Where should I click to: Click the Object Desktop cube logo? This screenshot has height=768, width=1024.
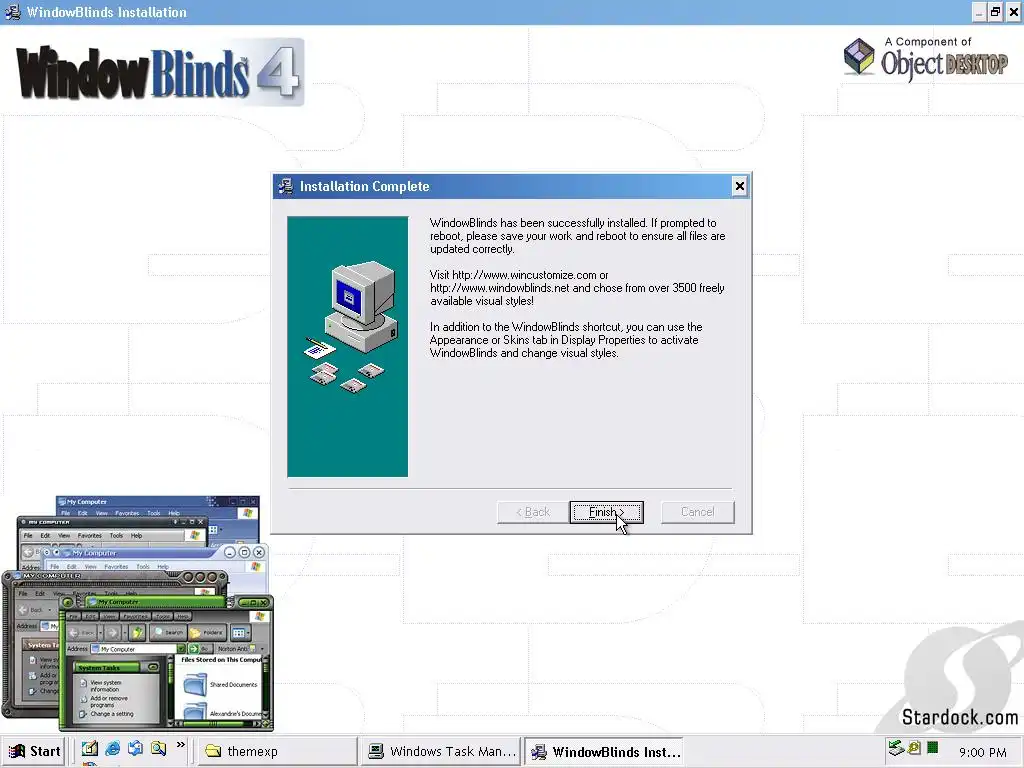(859, 57)
